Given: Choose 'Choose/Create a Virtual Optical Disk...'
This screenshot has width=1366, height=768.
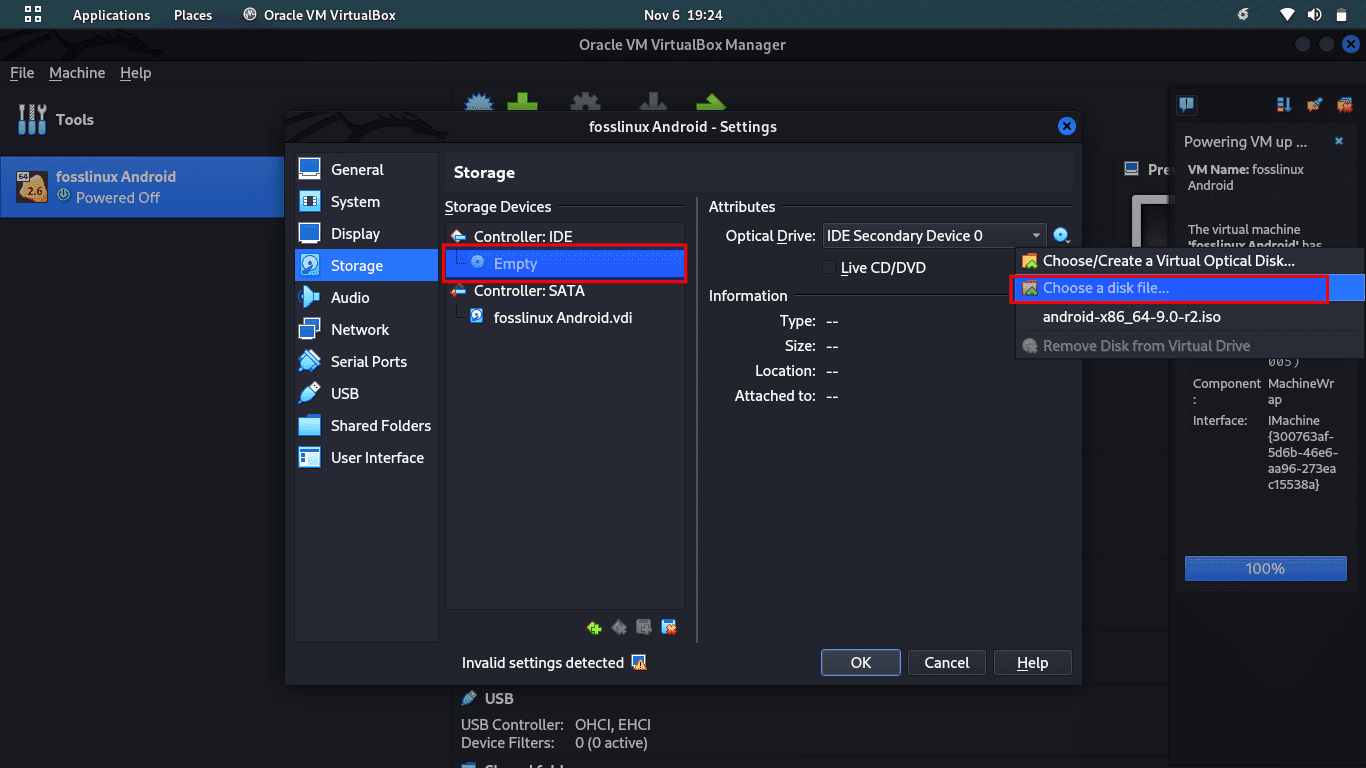Looking at the screenshot, I should point(1190,260).
